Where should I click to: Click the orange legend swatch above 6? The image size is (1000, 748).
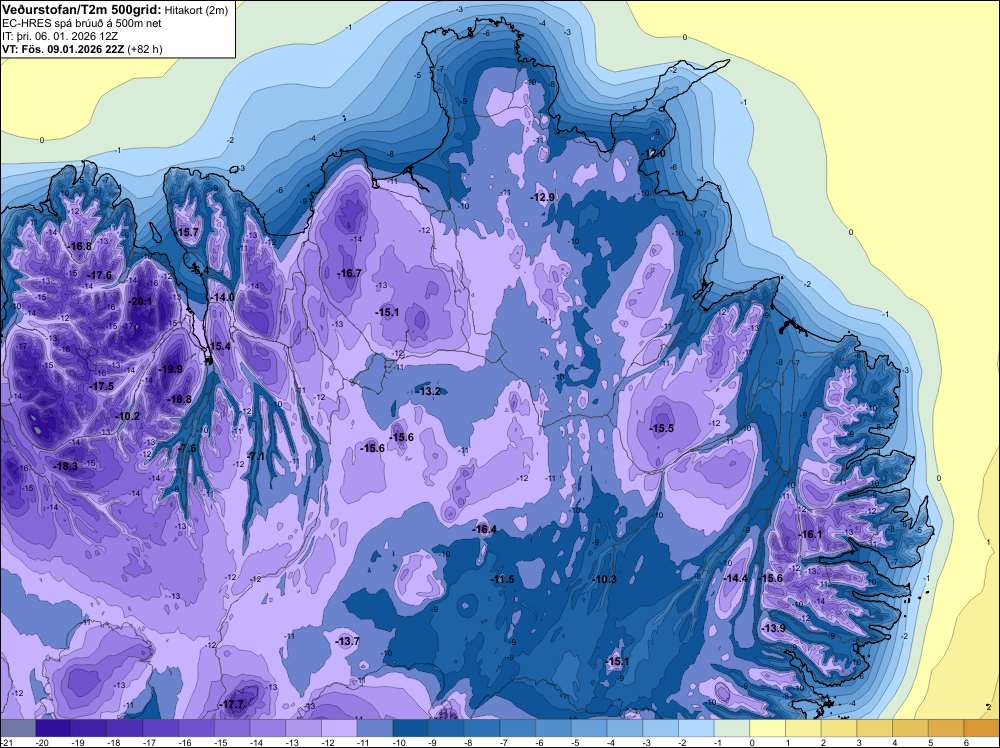click(982, 728)
